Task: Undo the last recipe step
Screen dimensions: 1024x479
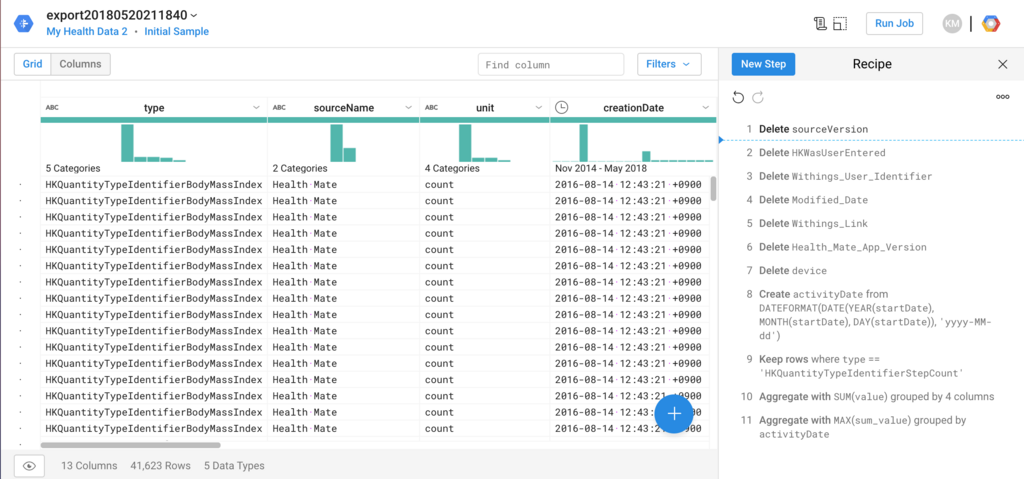Action: (x=738, y=97)
